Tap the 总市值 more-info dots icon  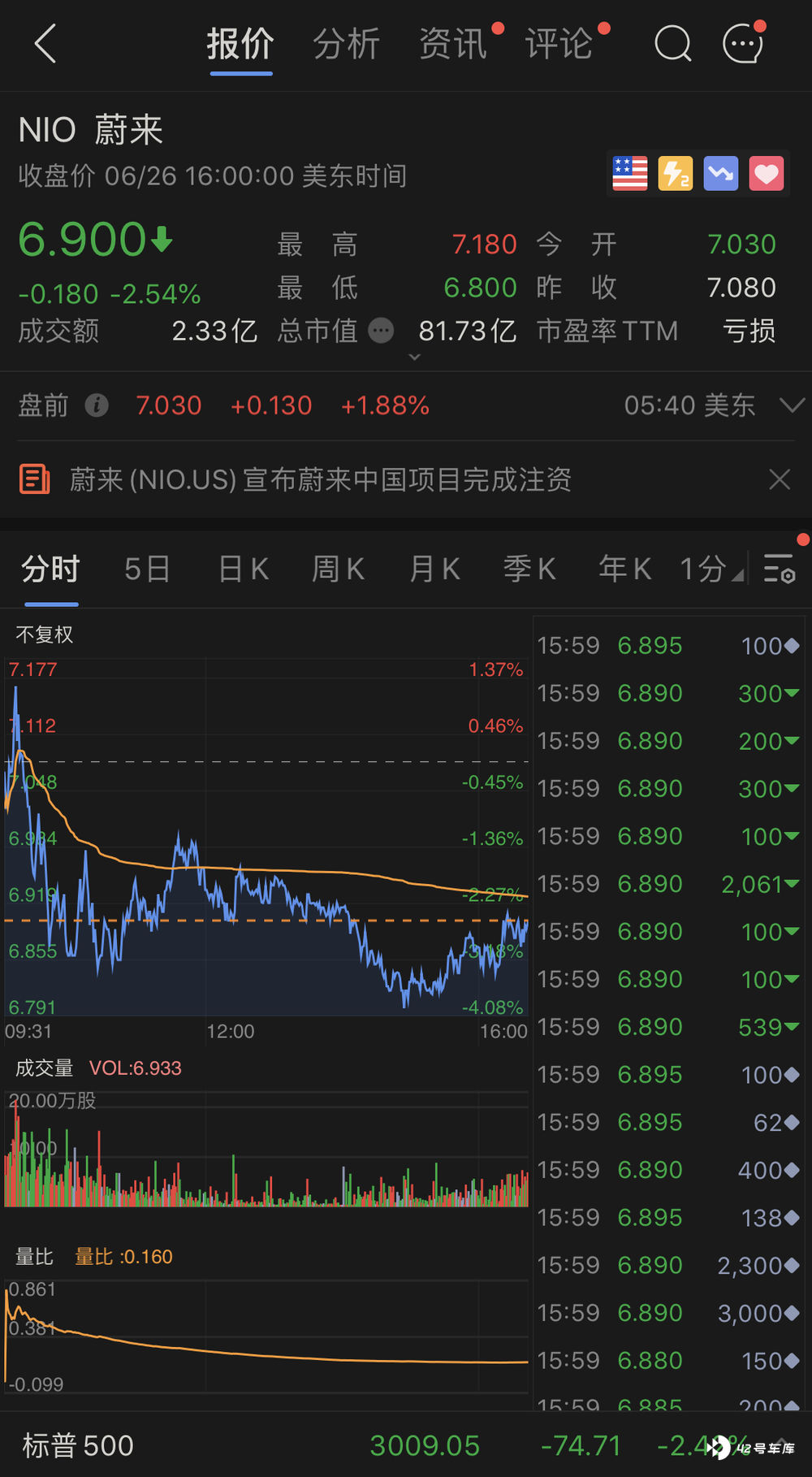pyautogui.click(x=381, y=331)
